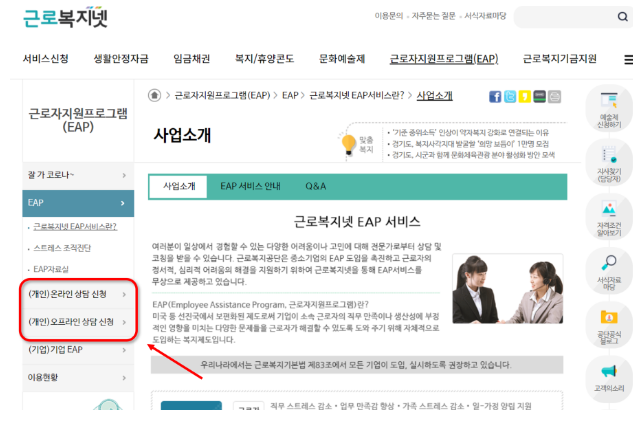This screenshot has width=633, height=423.
Task: Open 자주묻는 질문 top link
Action: 433,16
